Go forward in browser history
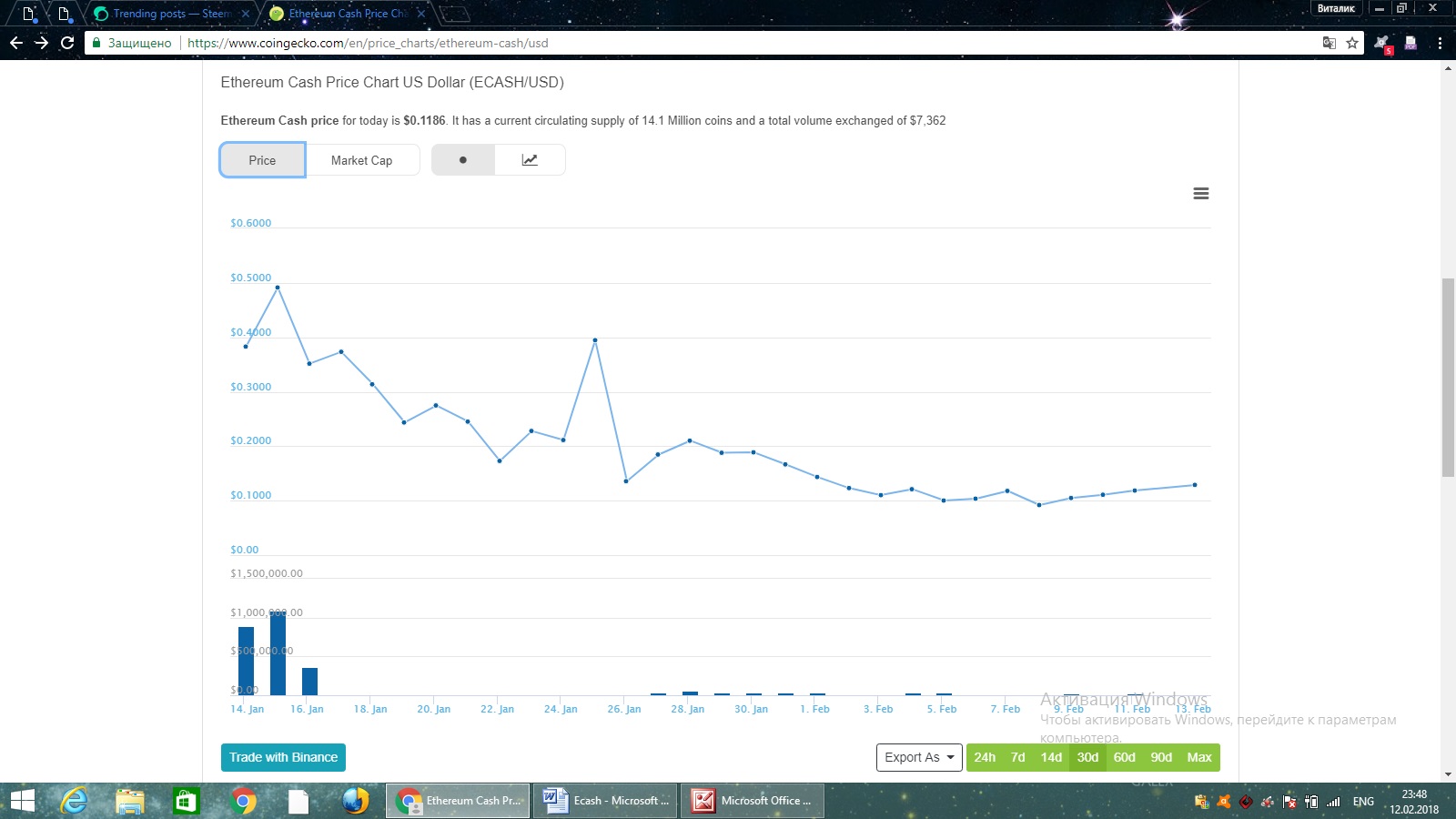 [42, 43]
